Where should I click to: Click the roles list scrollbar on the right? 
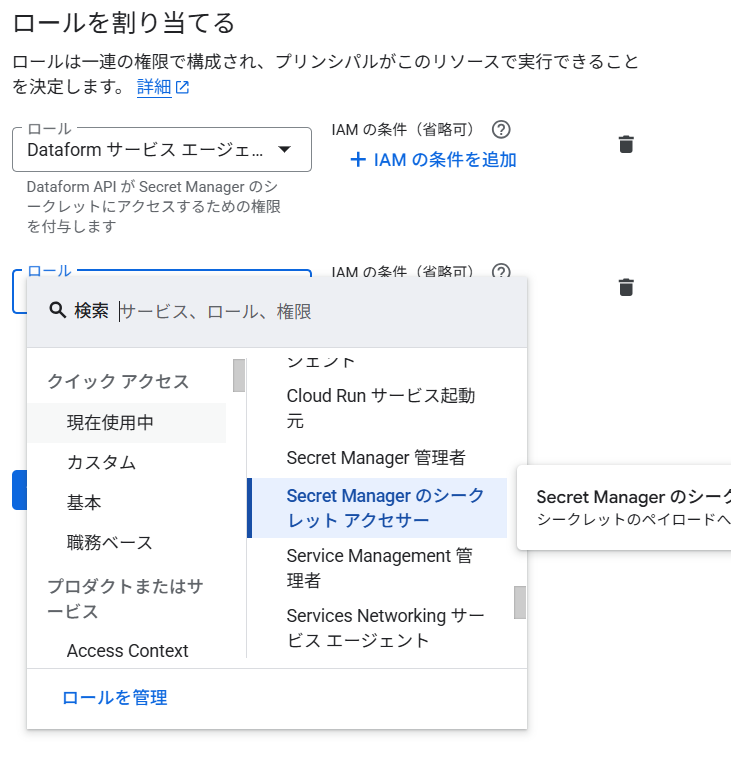pos(519,602)
